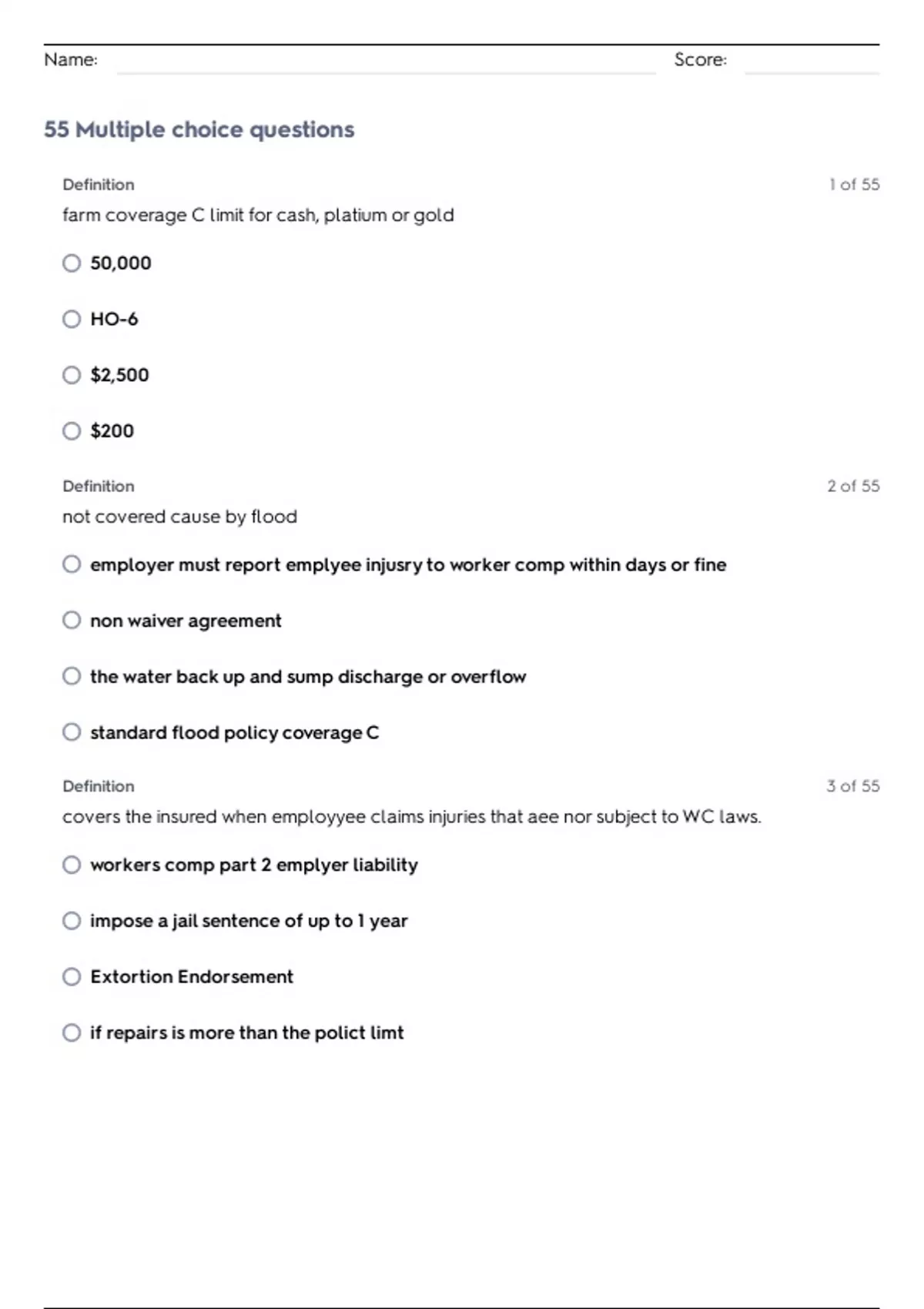Select workers comp part 2 employer liability
Viewport: 924px width, 1309px height.
click(x=72, y=865)
